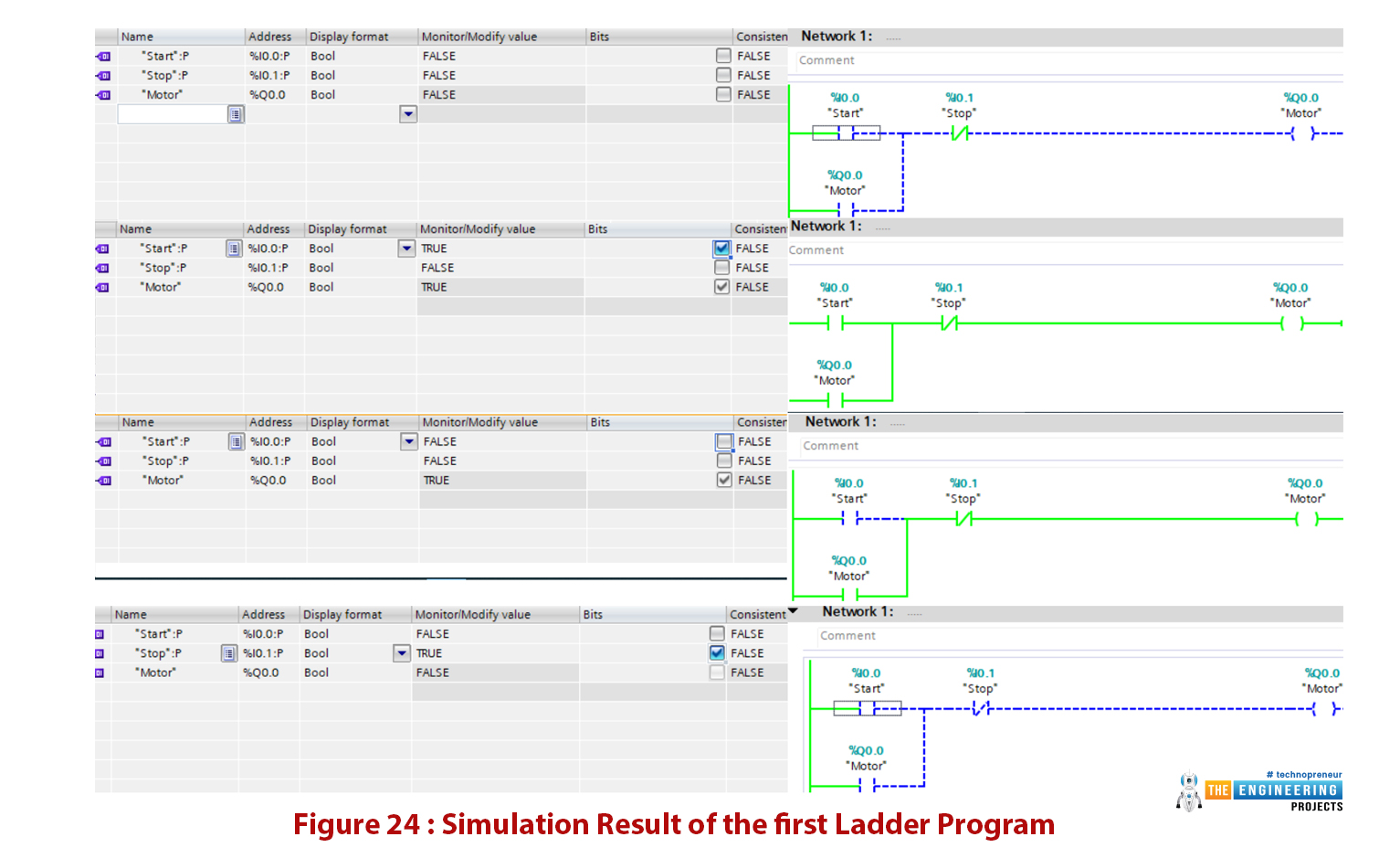Open the Bool dropdown for Start where only Motor is TRUE
This screenshot has height=858, width=1400.
[x=409, y=441]
